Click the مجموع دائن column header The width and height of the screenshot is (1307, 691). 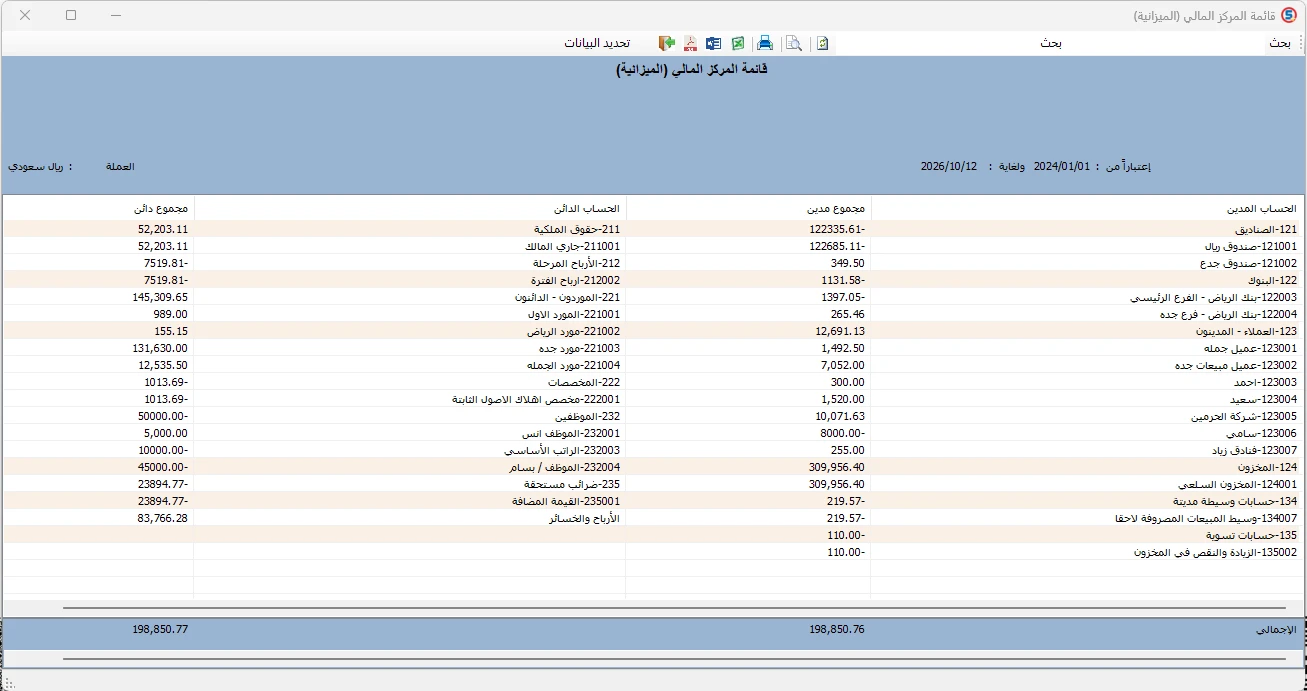pyautogui.click(x=161, y=209)
